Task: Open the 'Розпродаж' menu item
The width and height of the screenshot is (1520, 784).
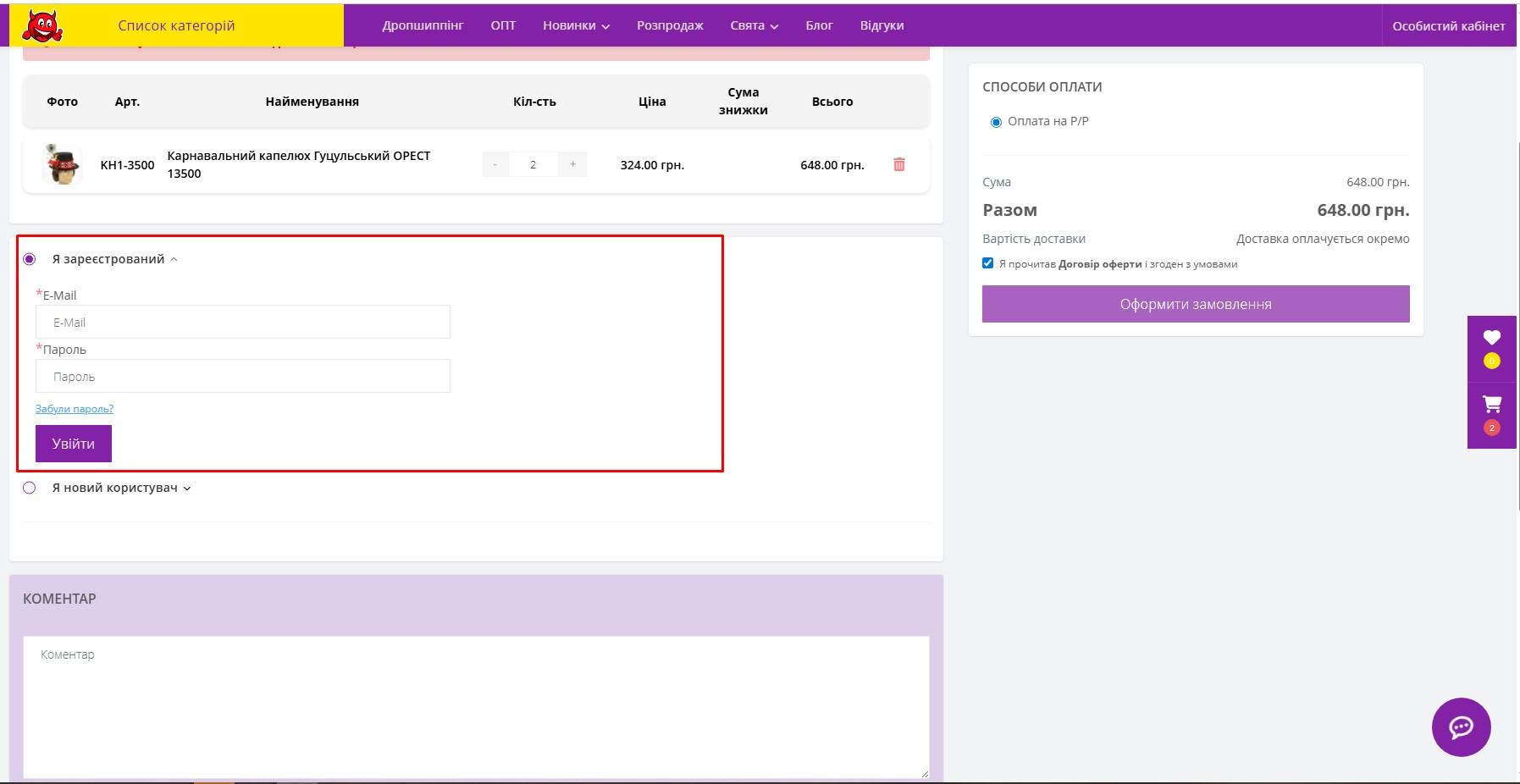Action: [670, 26]
